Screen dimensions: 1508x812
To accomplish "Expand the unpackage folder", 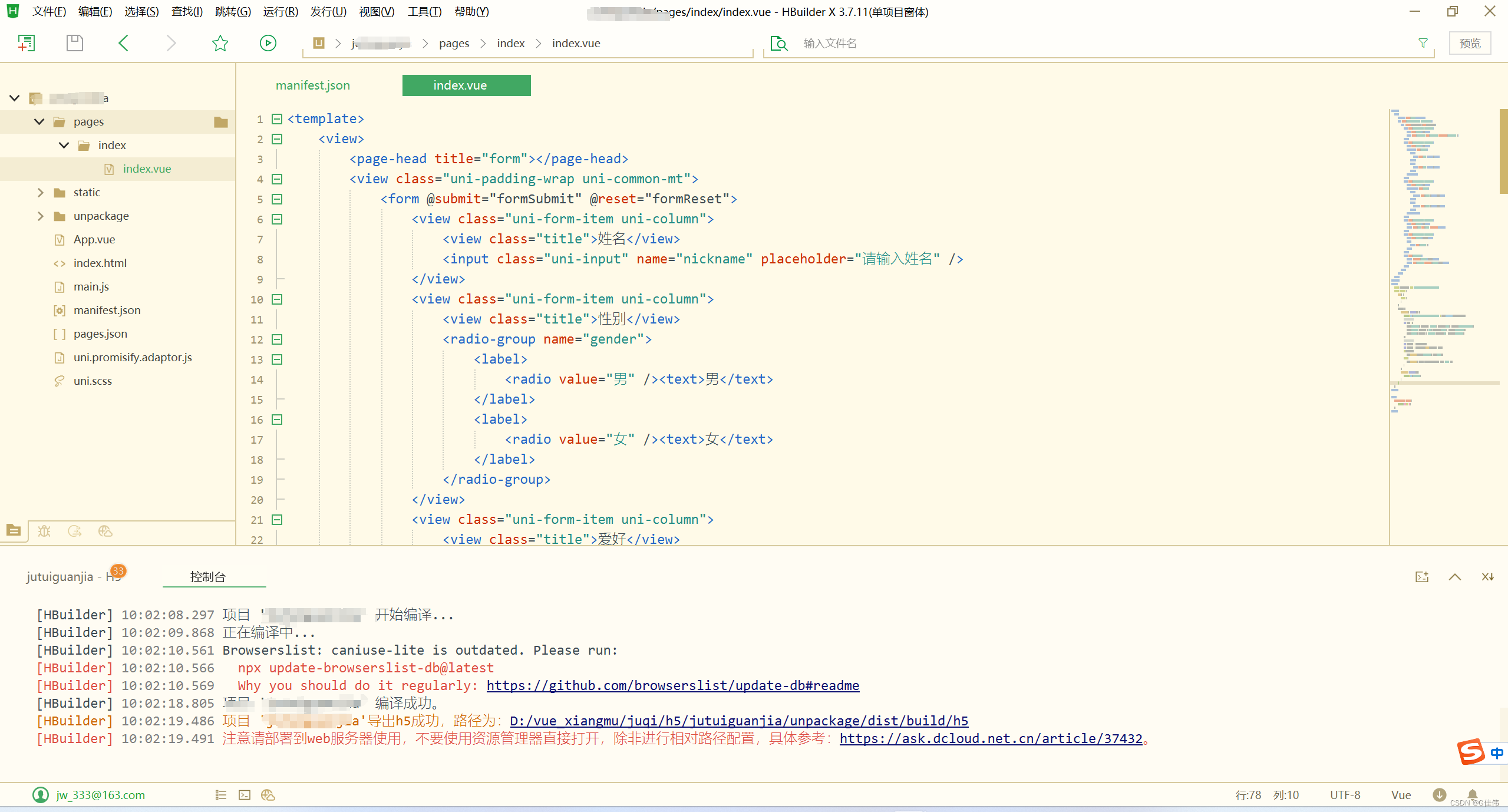I will (40, 216).
